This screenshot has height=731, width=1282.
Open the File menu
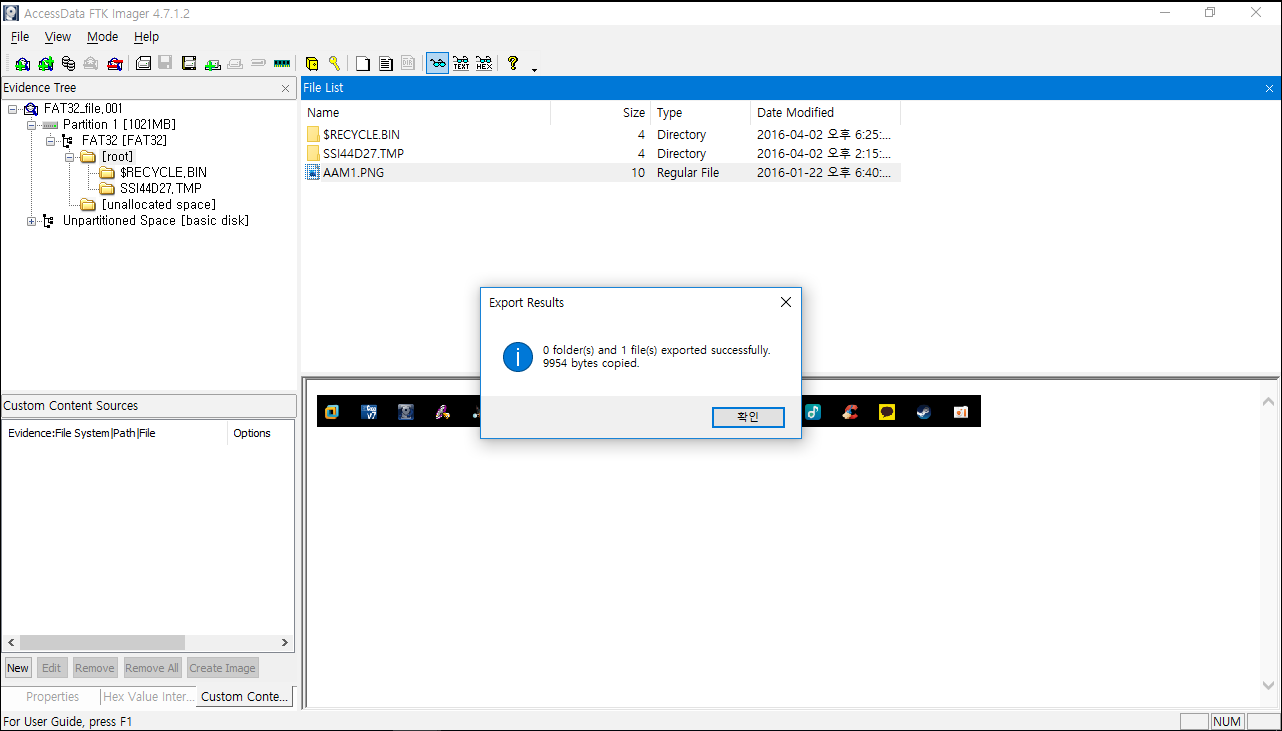(20, 37)
